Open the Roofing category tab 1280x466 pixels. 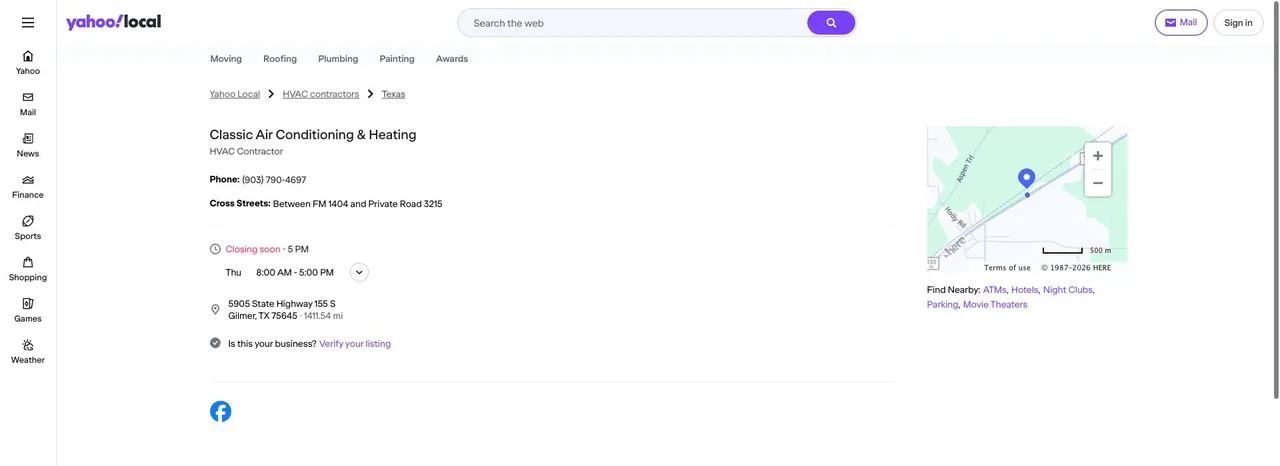coord(280,59)
